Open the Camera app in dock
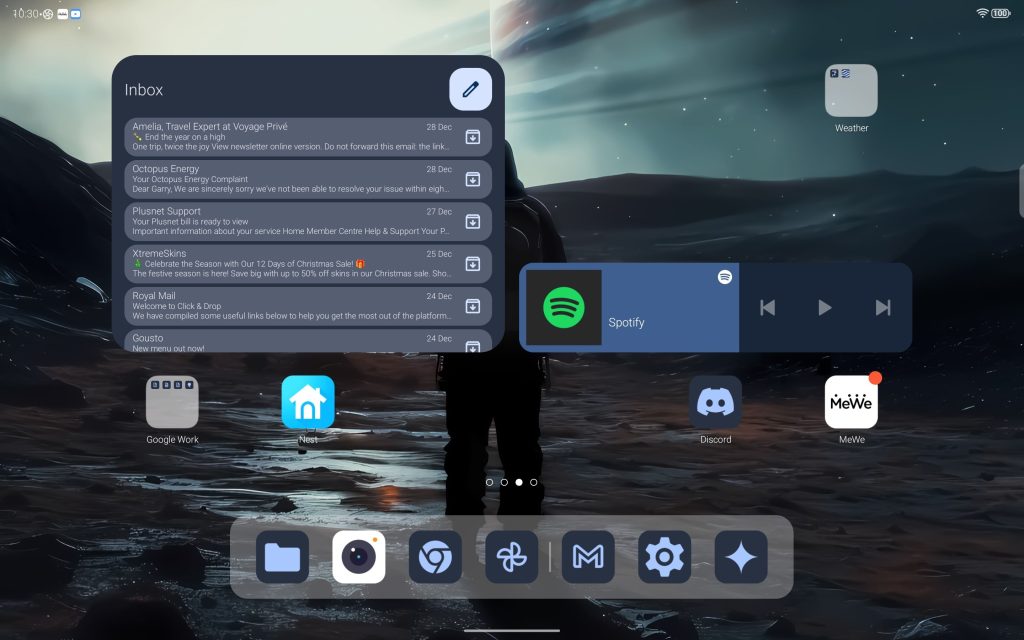The image size is (1024, 640). point(359,557)
